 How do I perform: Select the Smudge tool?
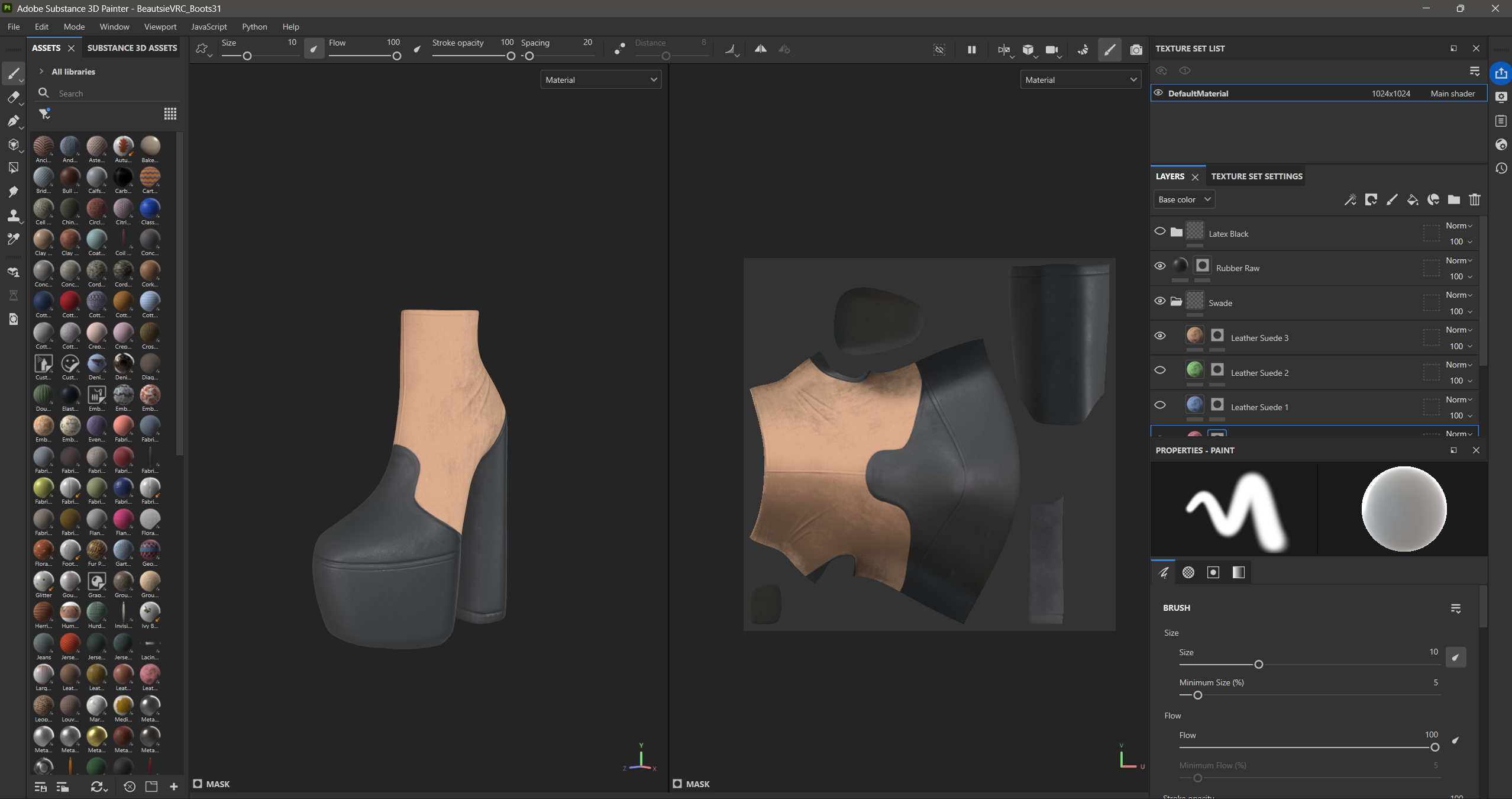tap(13, 192)
